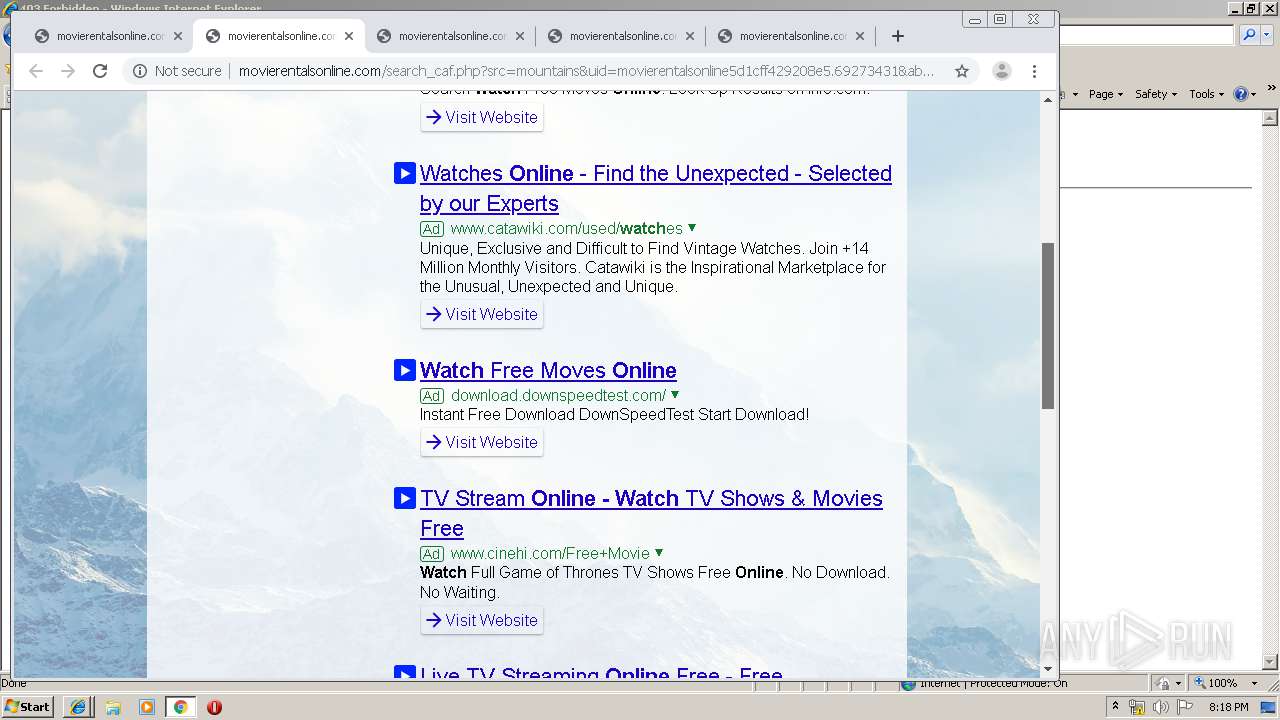Open Watches Online catawiki ad headline

tap(656, 188)
